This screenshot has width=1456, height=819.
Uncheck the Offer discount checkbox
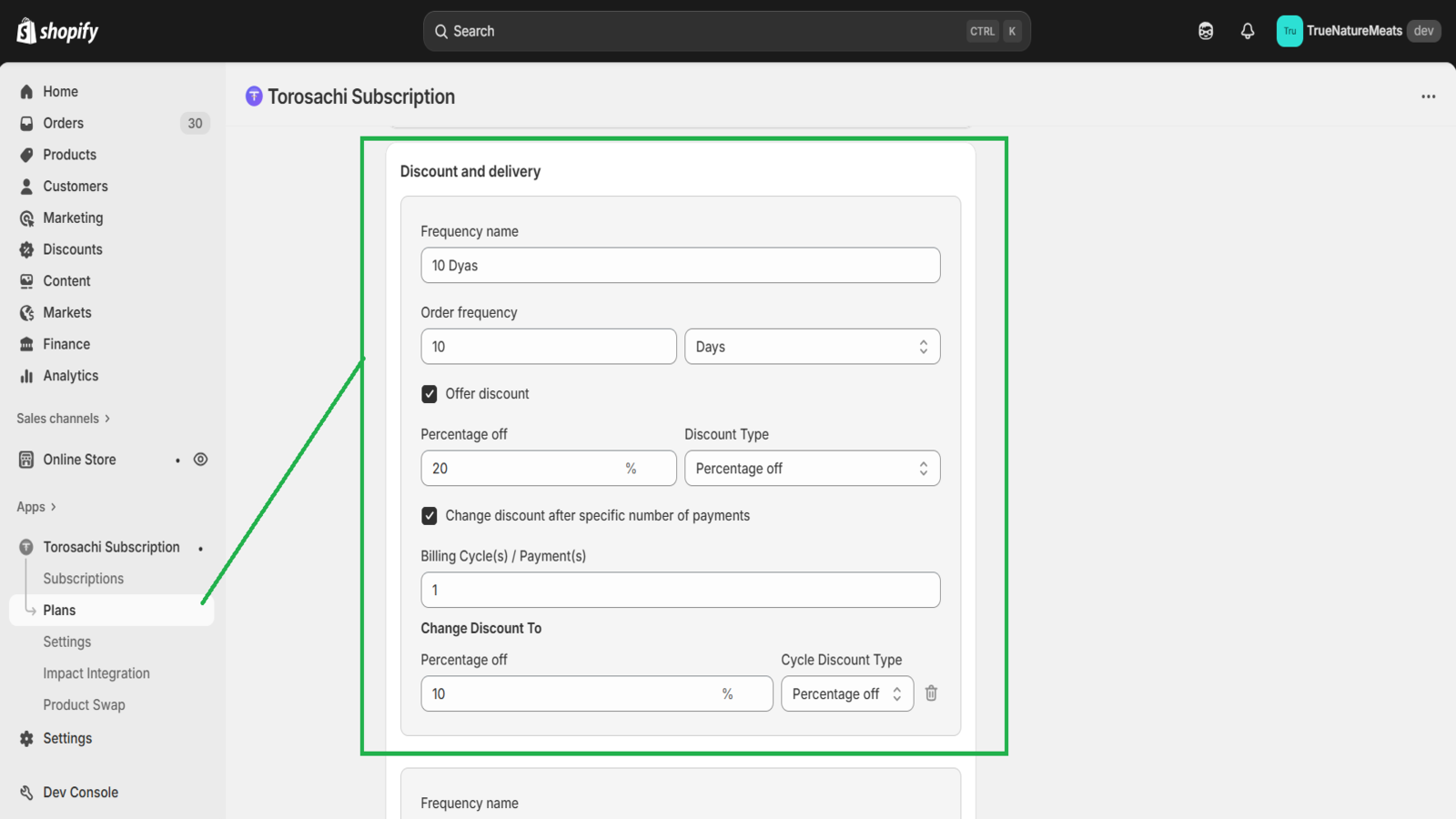pyautogui.click(x=430, y=394)
